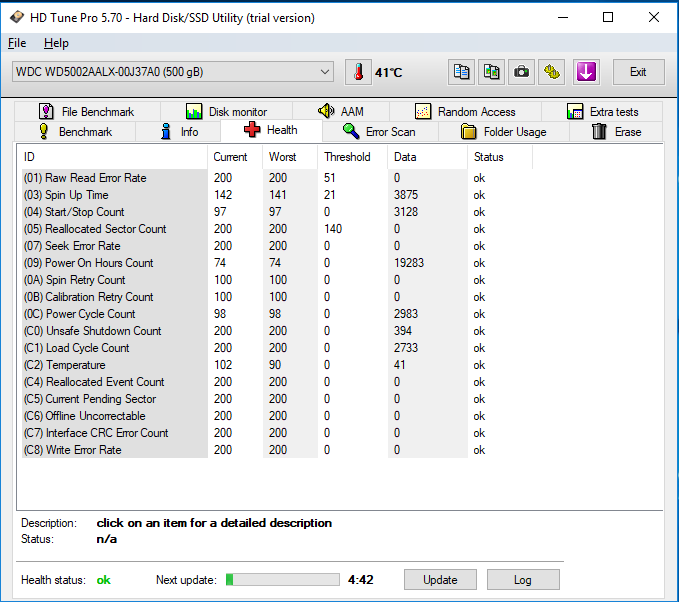The height and width of the screenshot is (602, 679).
Task: Switch to the Benchmark tab
Action: point(75,132)
